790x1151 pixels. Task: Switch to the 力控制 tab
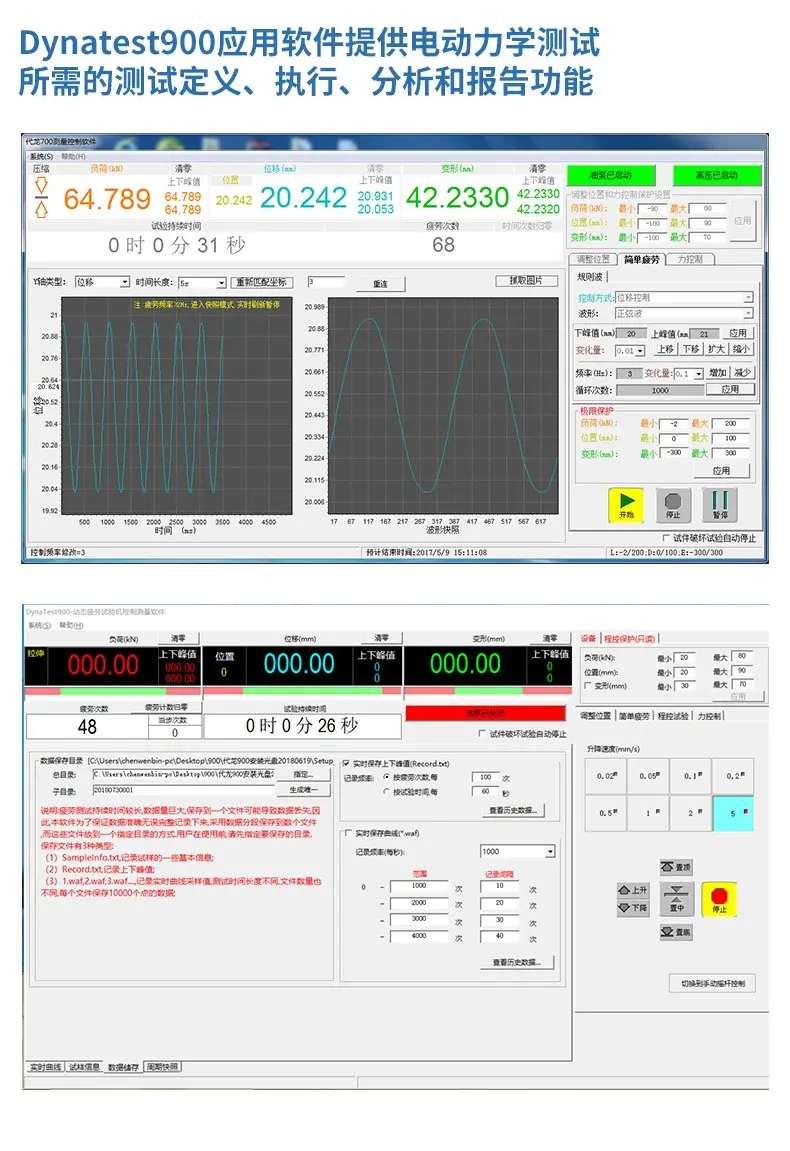pos(690,259)
